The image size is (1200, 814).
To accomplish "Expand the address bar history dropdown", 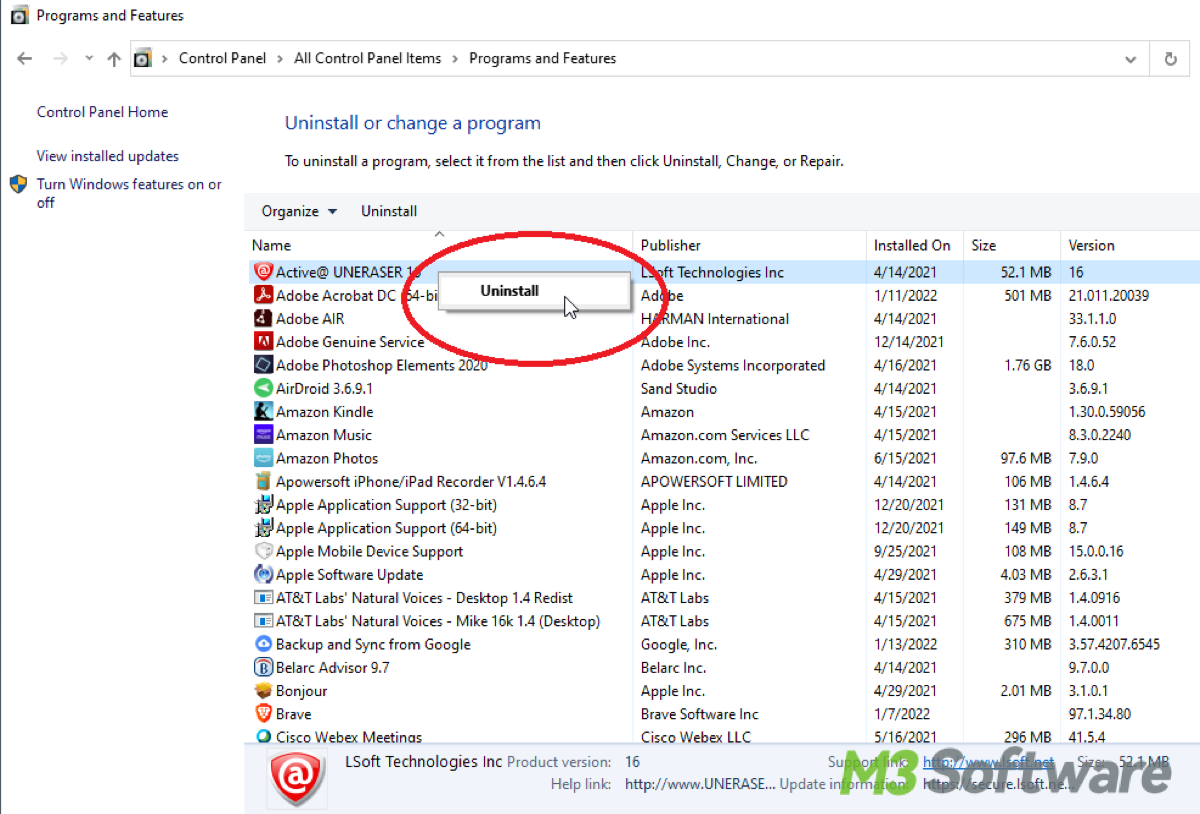I will [x=1131, y=59].
